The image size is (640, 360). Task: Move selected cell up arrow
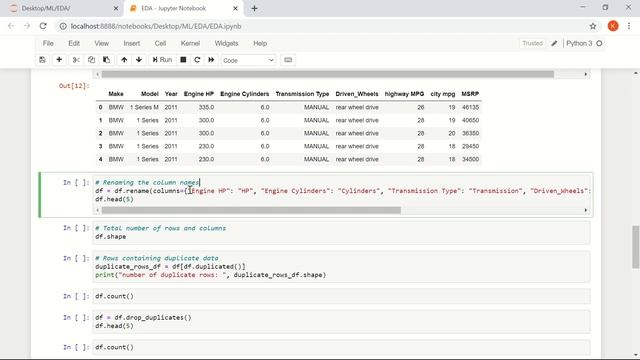(x=124, y=60)
